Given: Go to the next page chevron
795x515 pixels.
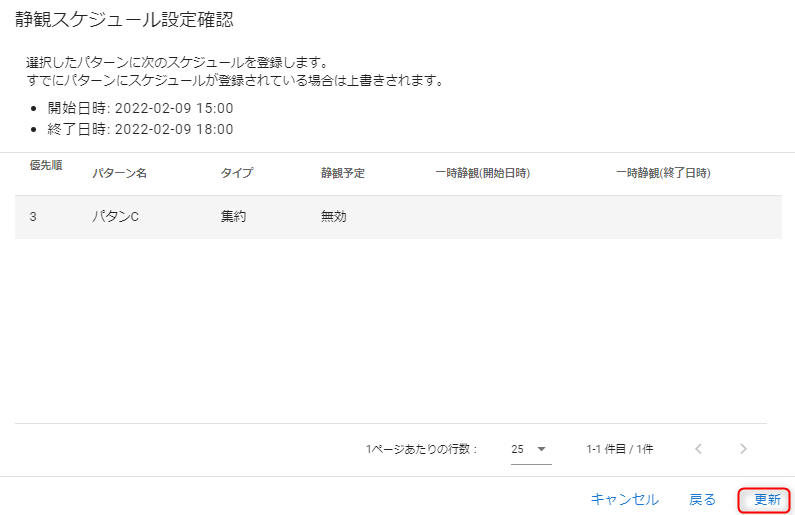Looking at the screenshot, I should 743,449.
